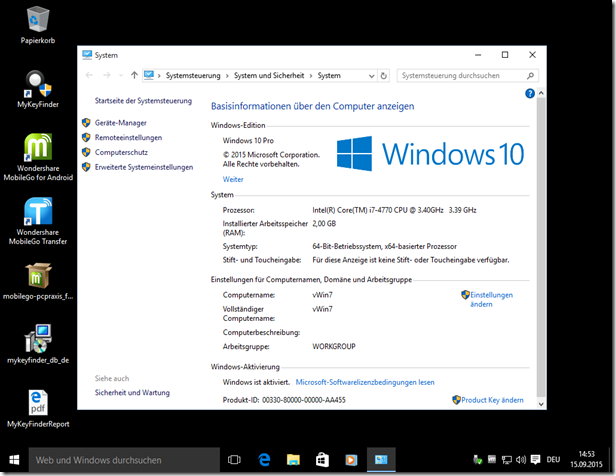Open the Papierkorb desktop icon

pos(38,25)
